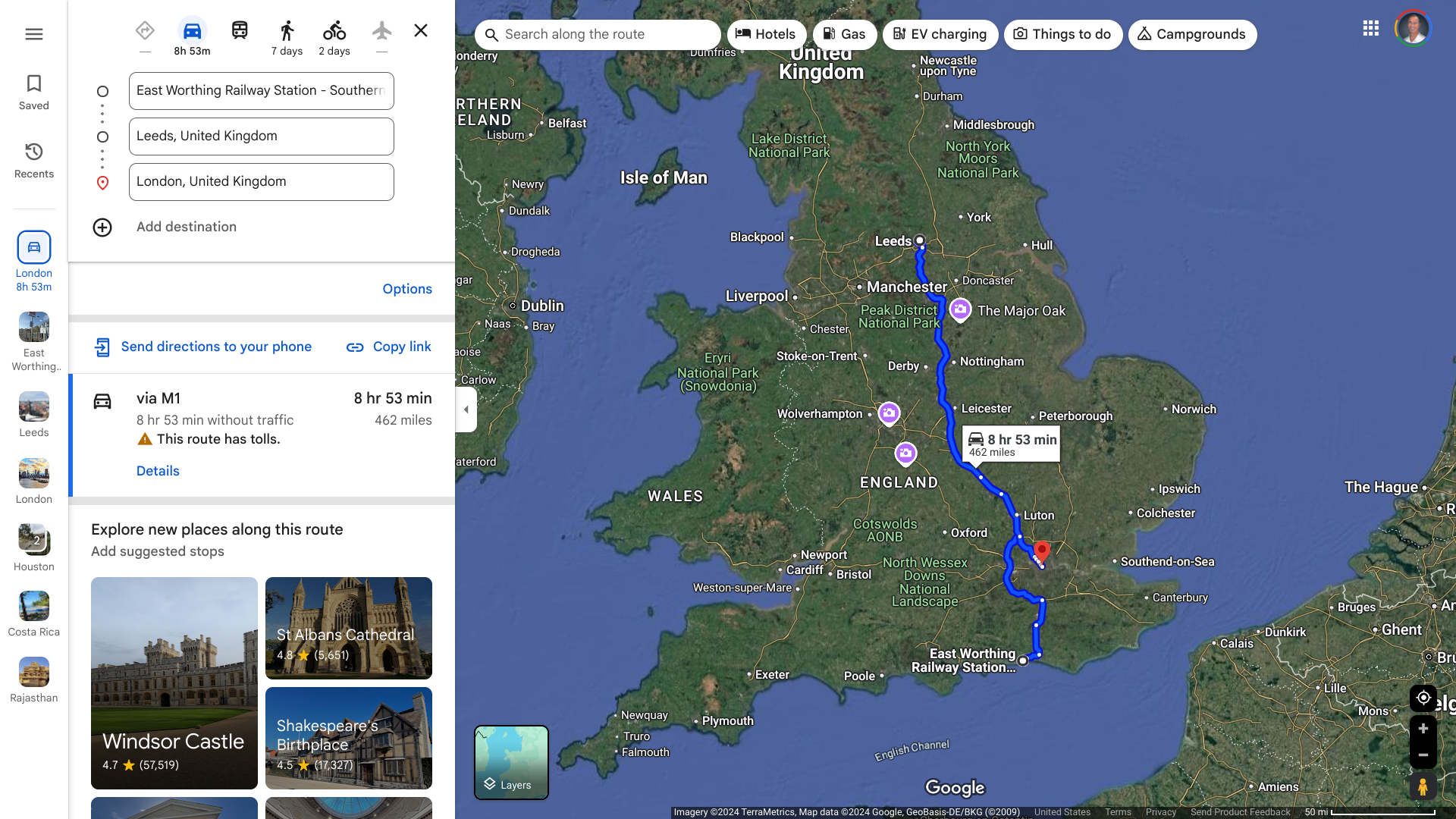Expand route Options
Viewport: 1456px width, 819px height.
pos(407,289)
